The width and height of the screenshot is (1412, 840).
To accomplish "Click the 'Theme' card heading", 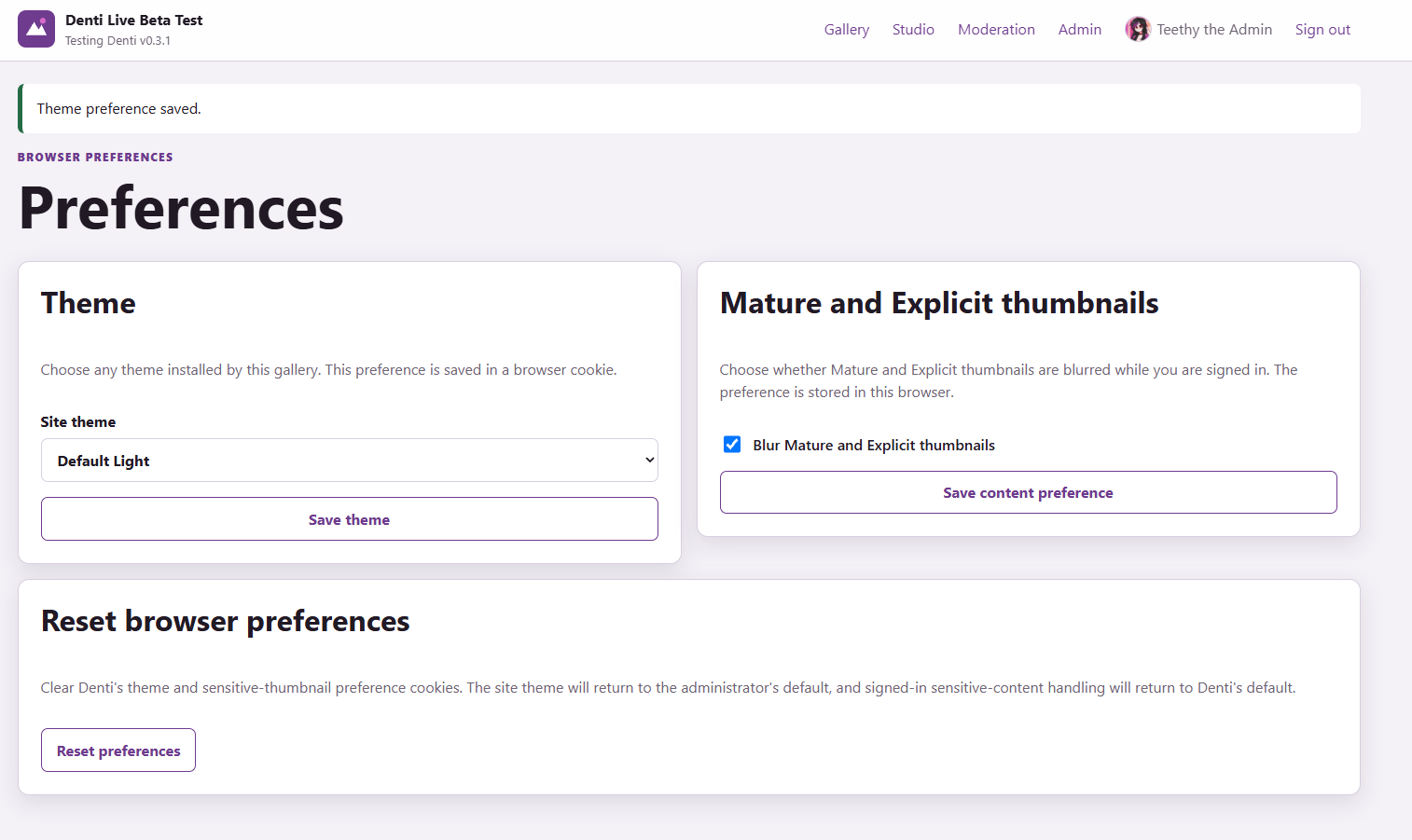I will (89, 303).
